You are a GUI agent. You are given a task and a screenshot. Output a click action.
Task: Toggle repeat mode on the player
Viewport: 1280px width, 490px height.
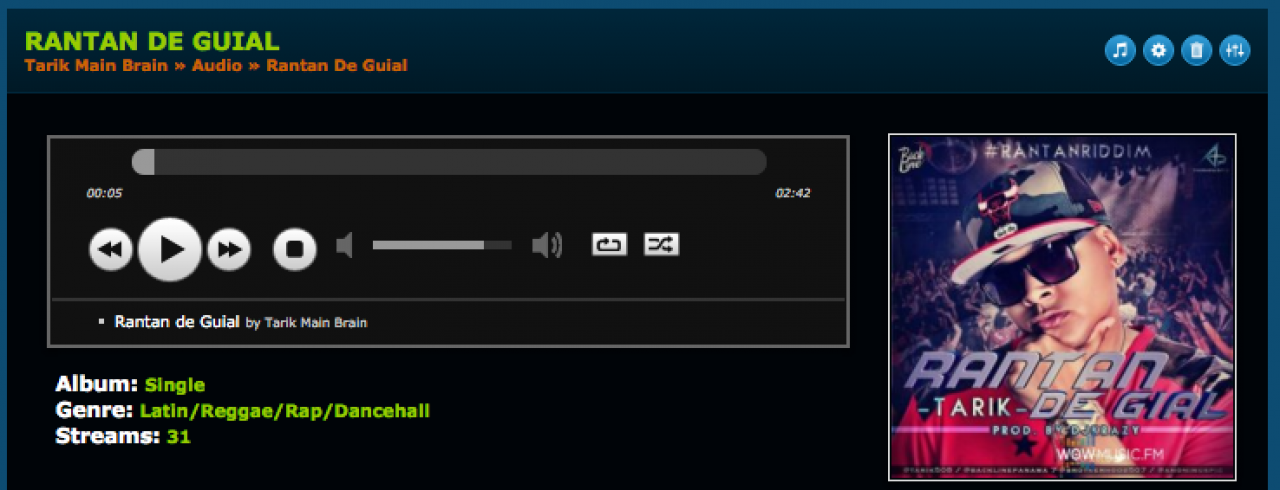point(609,244)
